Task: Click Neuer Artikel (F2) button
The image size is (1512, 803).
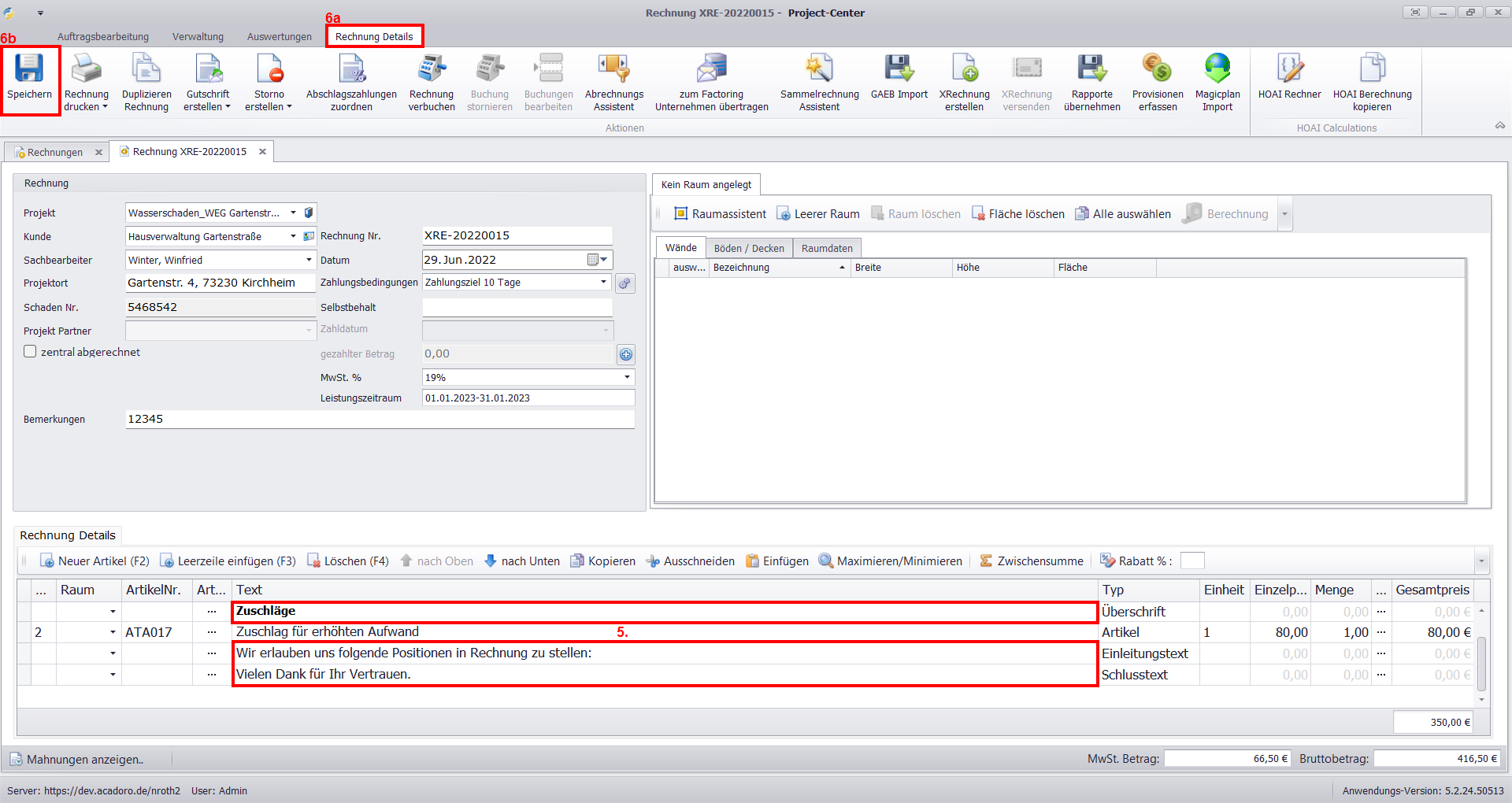Action: tap(94, 561)
